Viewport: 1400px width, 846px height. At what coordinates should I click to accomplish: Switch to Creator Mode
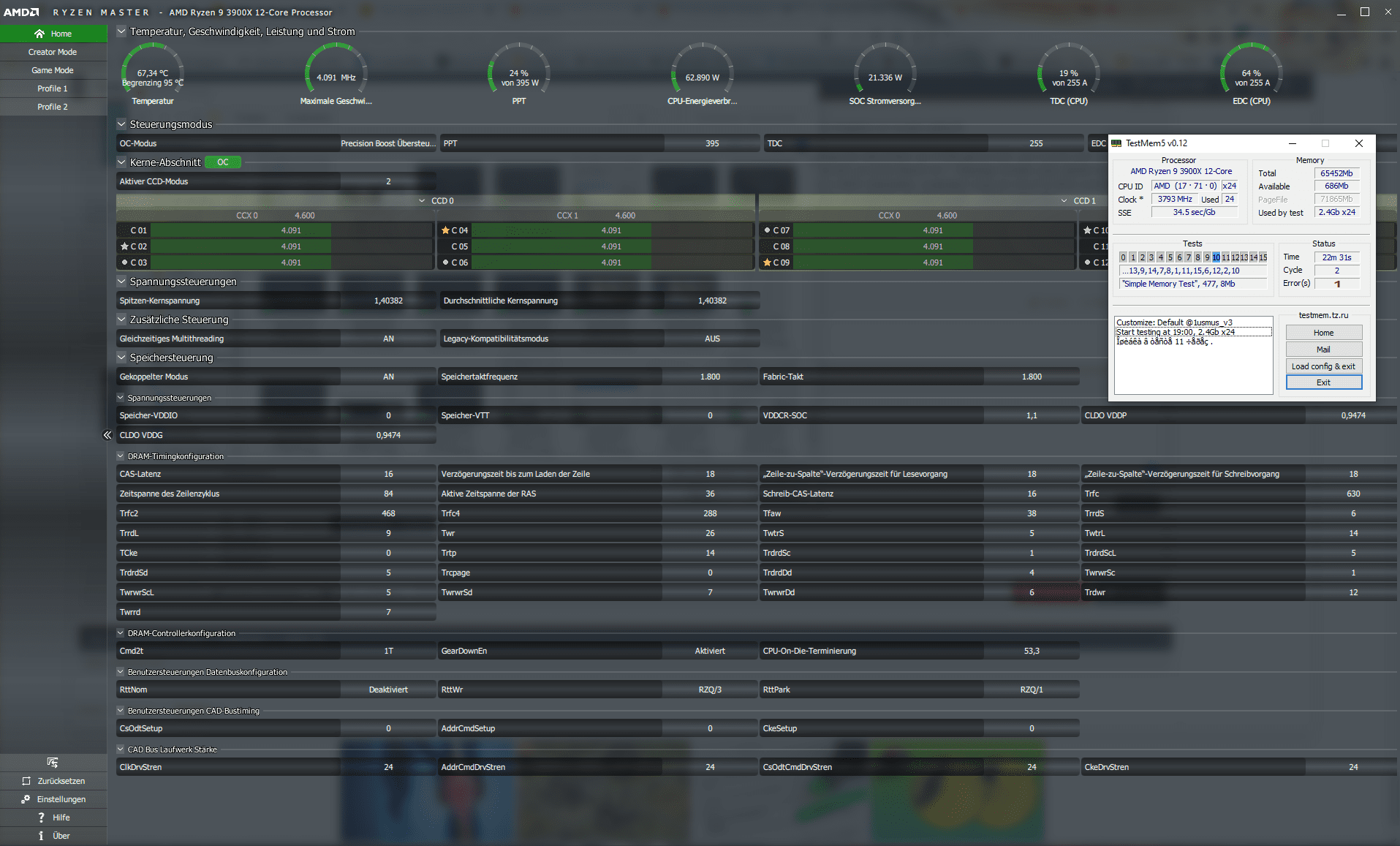point(53,52)
